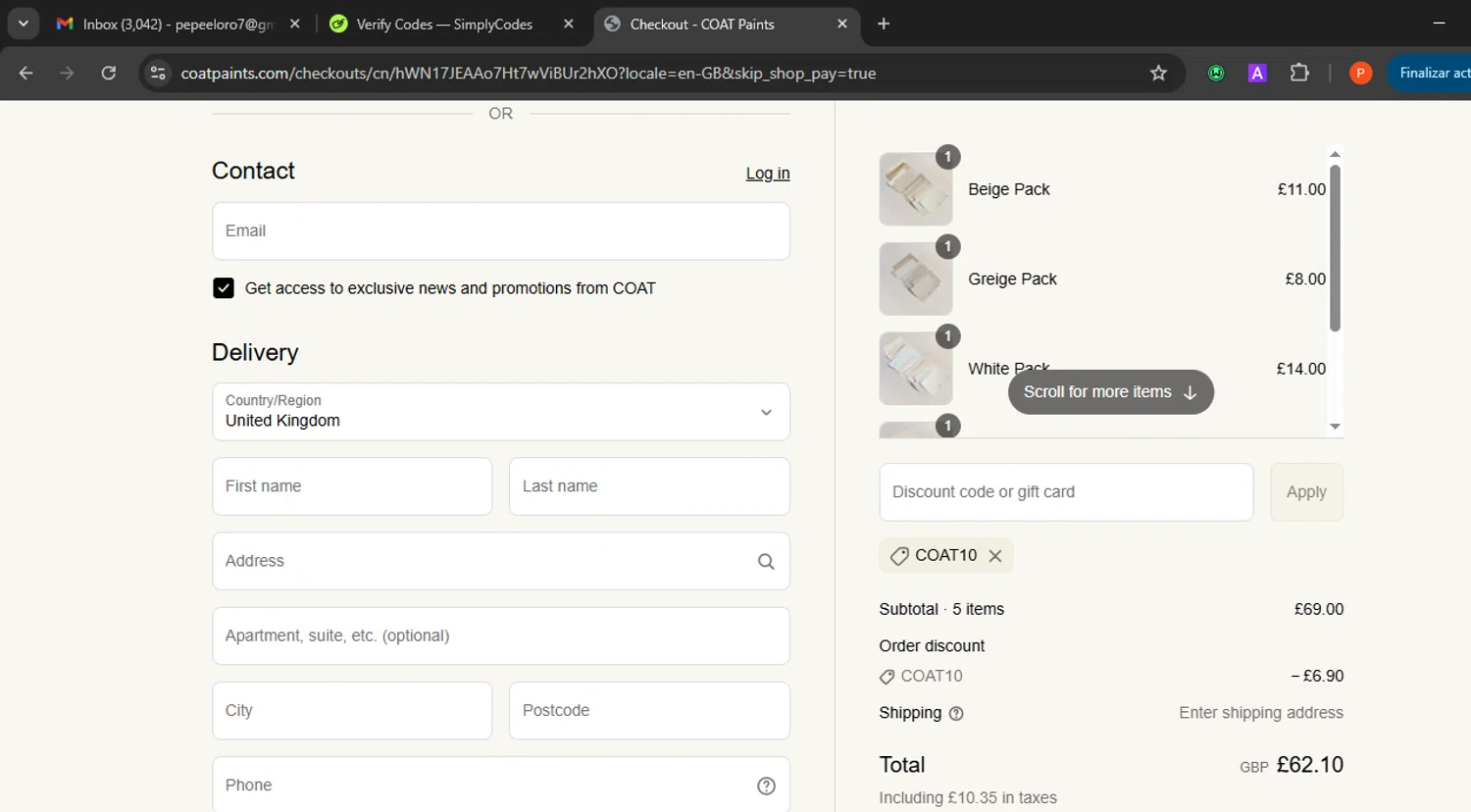Switch to Verify Codes SimplyCodes tab
Screen dimensions: 1471x812
click(x=444, y=24)
